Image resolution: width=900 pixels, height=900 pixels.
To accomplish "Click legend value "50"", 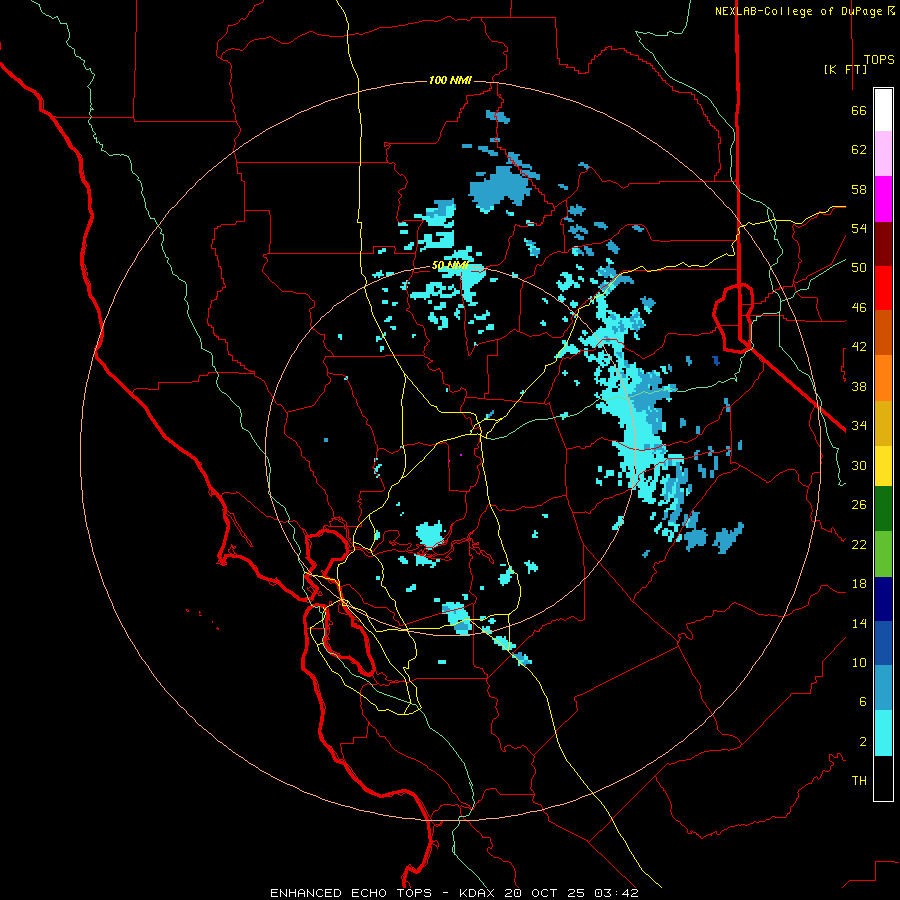I will tap(859, 267).
